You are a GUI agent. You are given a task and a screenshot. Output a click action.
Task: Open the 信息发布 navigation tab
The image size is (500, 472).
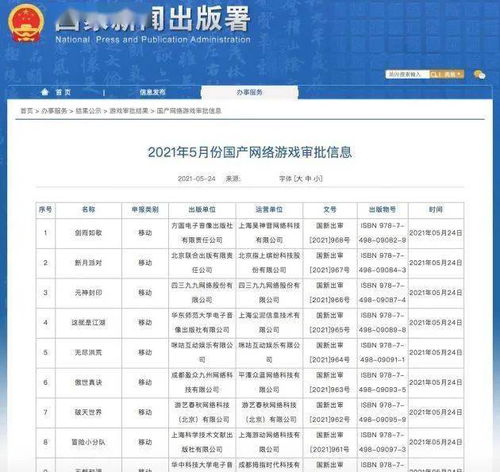point(152,92)
